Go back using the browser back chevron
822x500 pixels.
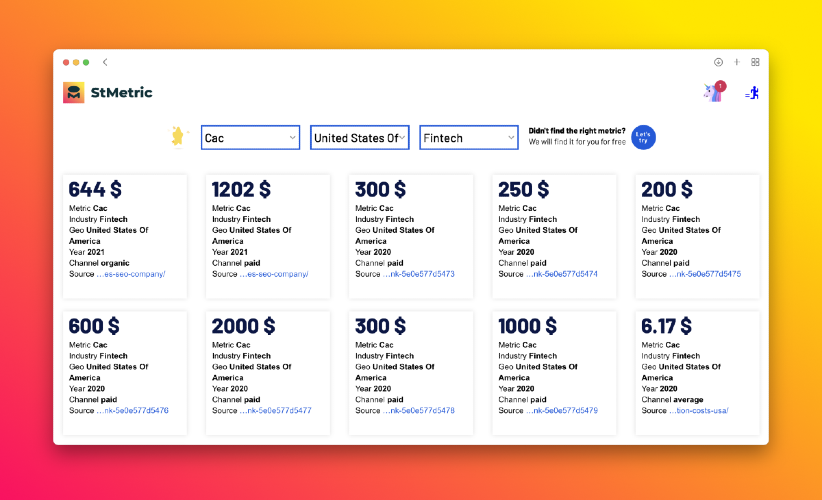pos(105,62)
